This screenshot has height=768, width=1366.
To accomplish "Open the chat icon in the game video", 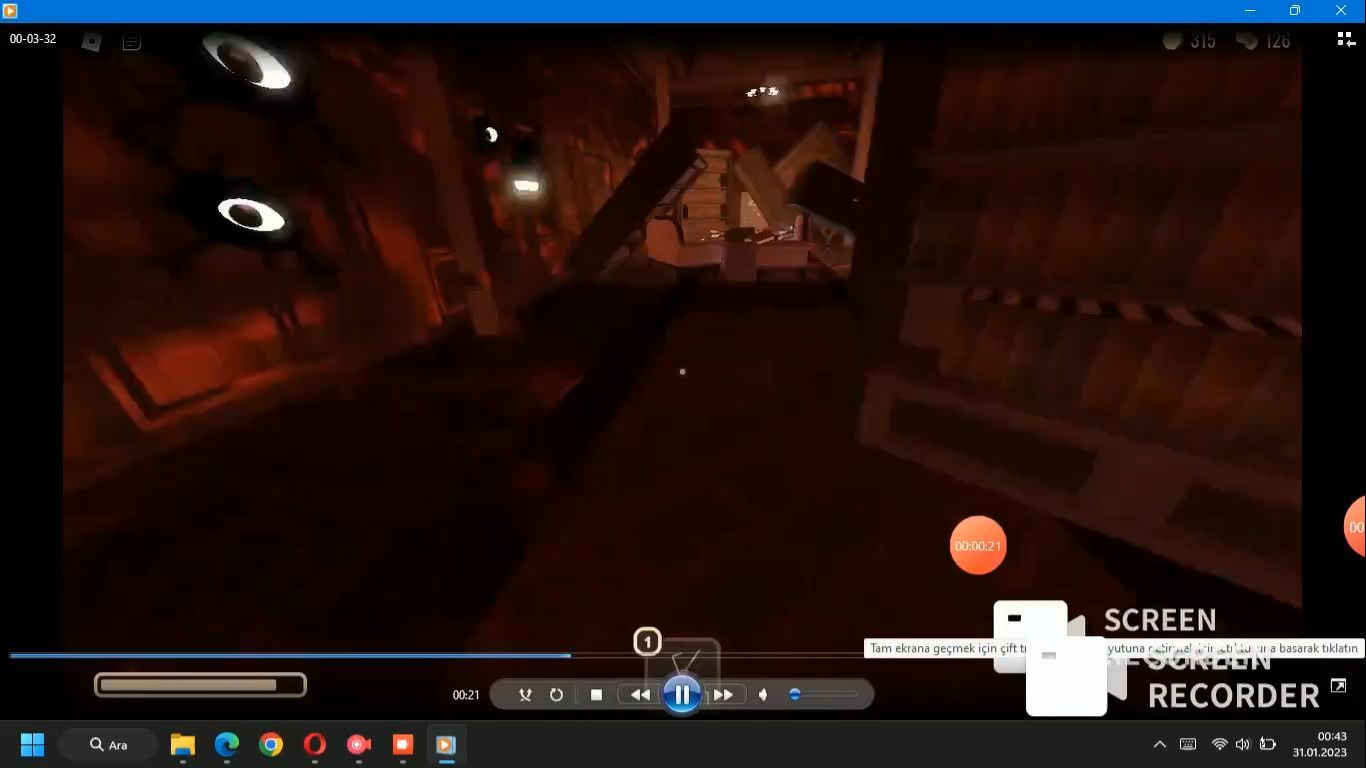I will pyautogui.click(x=132, y=42).
